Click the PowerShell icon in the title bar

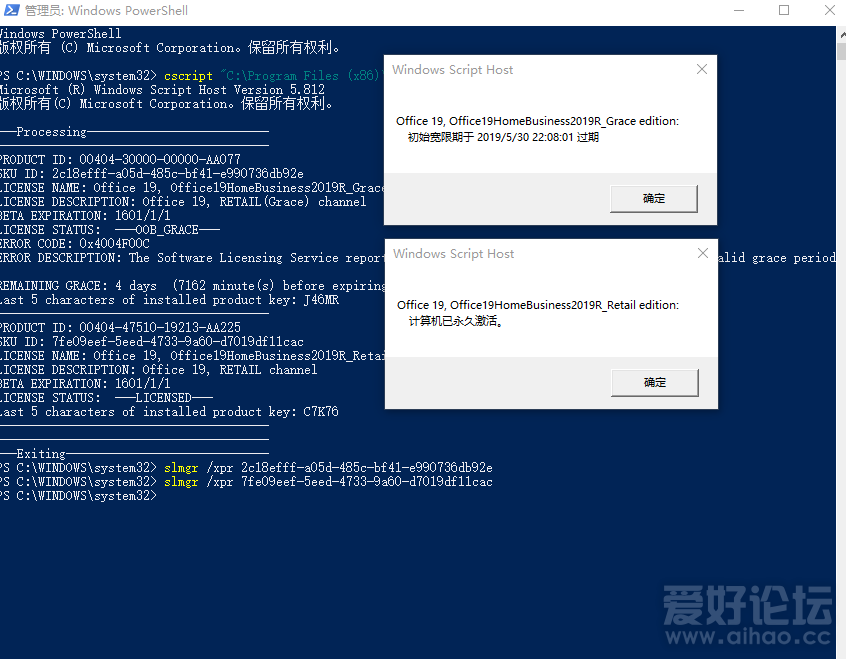click(x=11, y=10)
